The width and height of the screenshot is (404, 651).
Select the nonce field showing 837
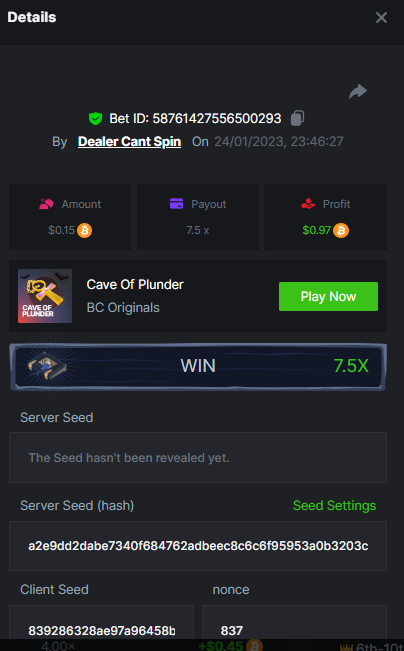294,623
